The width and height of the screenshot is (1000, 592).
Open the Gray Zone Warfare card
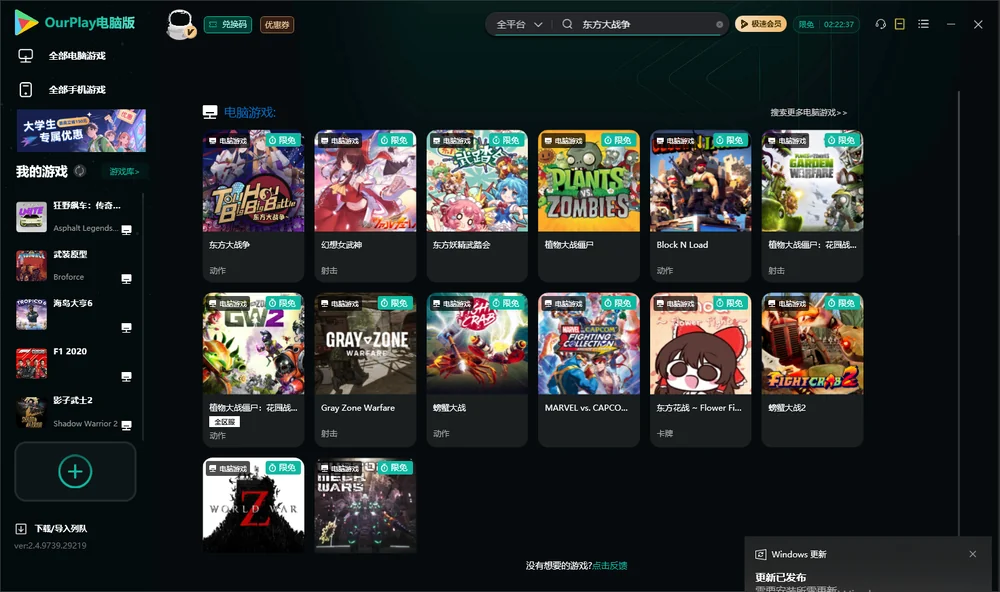point(365,369)
